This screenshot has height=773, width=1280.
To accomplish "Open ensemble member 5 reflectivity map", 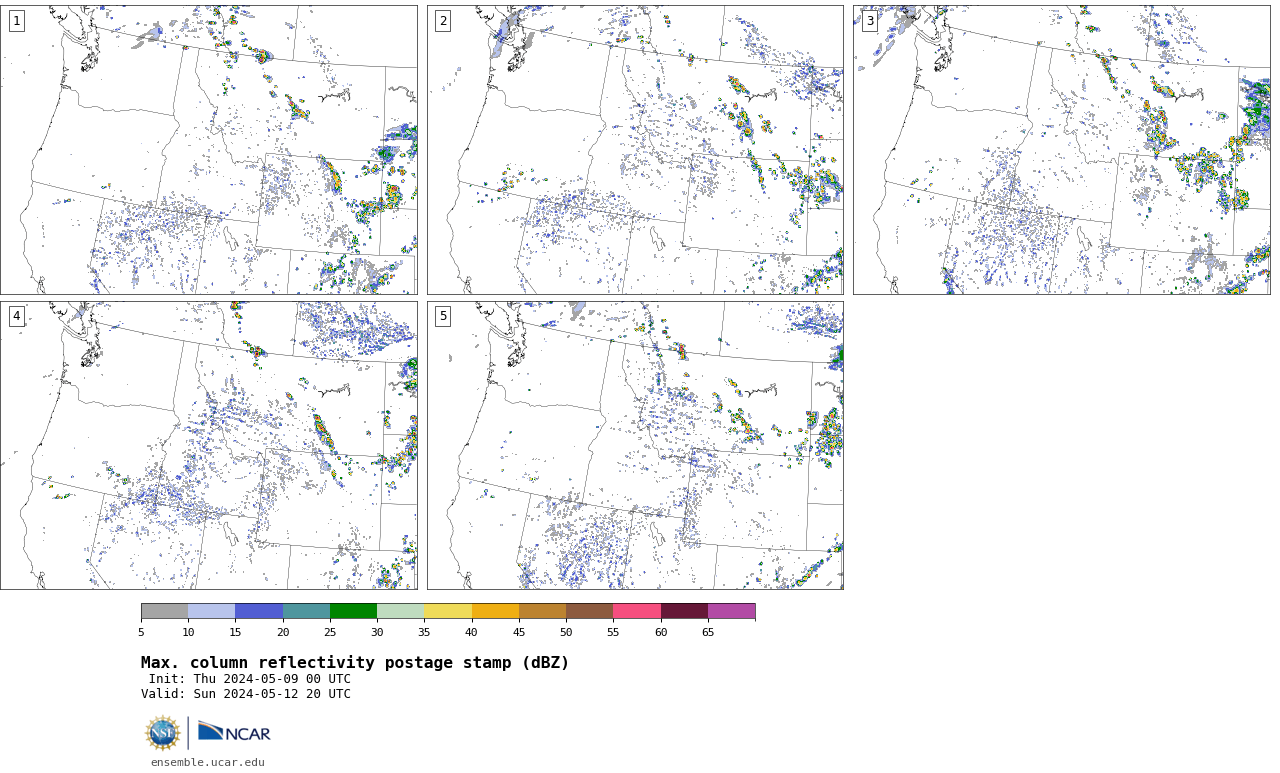I will tap(635, 446).
